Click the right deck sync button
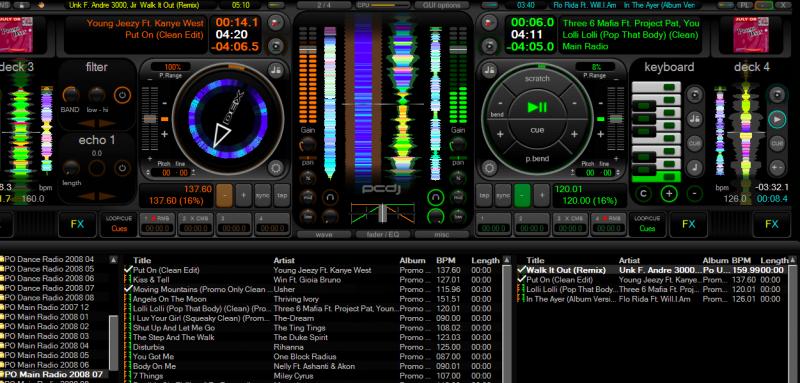The height and width of the screenshot is (383, 800). click(503, 195)
